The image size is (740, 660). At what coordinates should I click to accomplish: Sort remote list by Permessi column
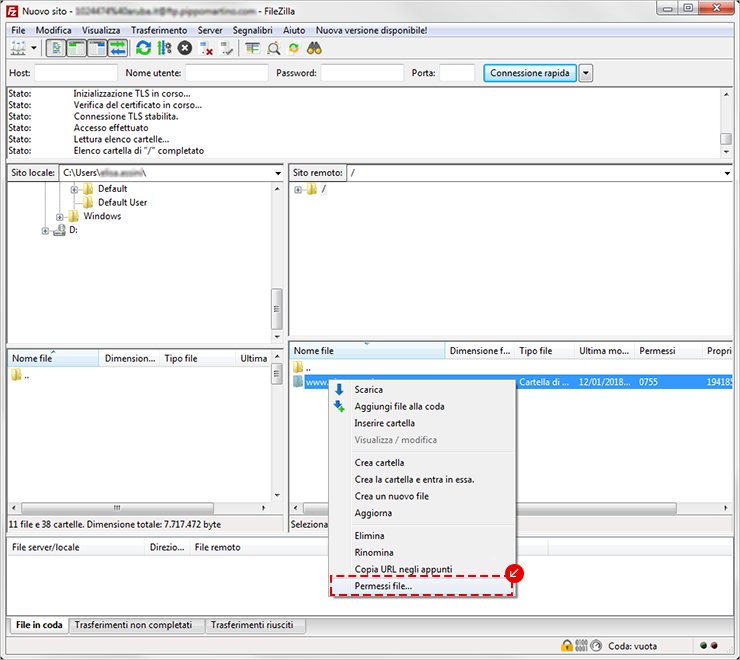coord(668,351)
